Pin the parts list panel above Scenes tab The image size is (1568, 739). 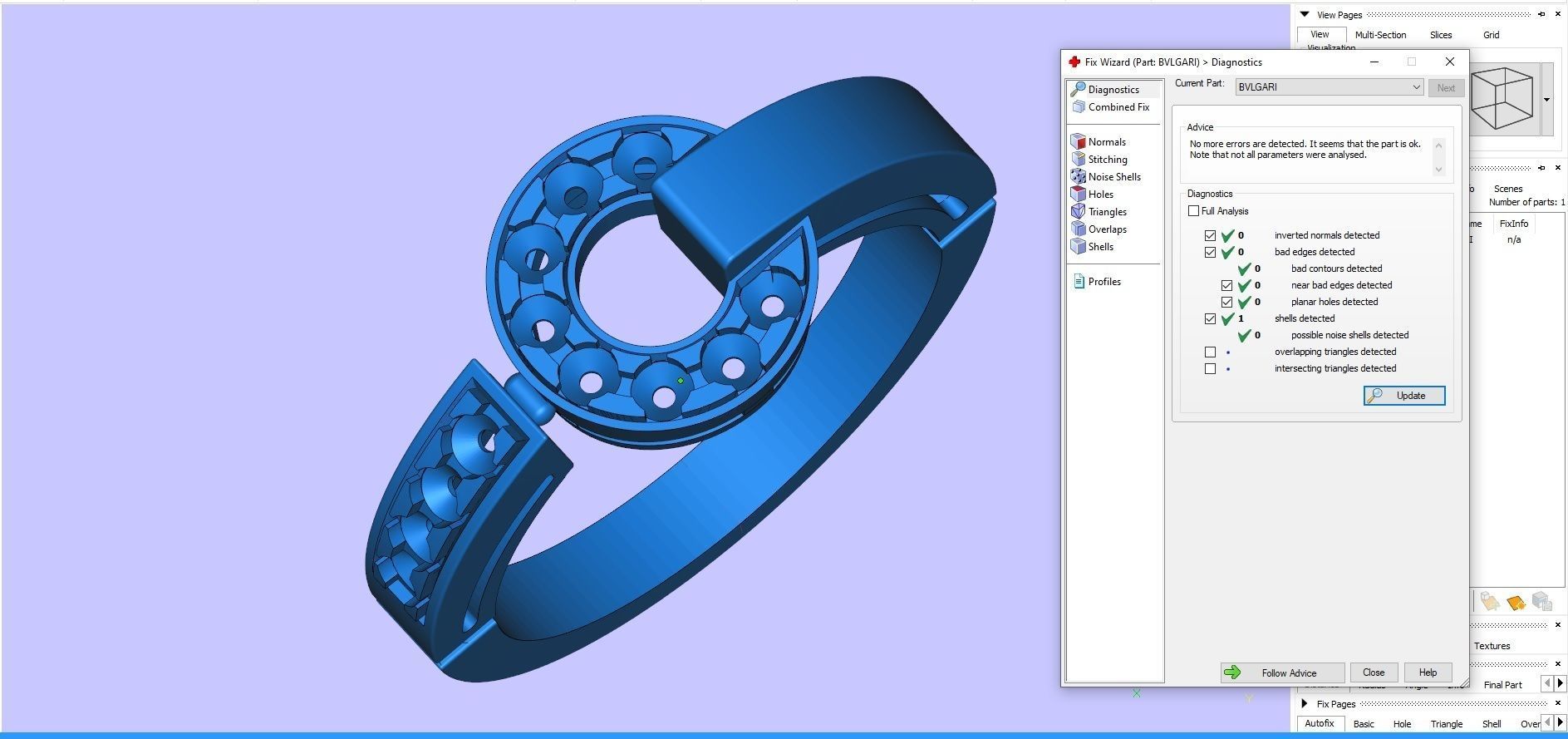click(1541, 168)
